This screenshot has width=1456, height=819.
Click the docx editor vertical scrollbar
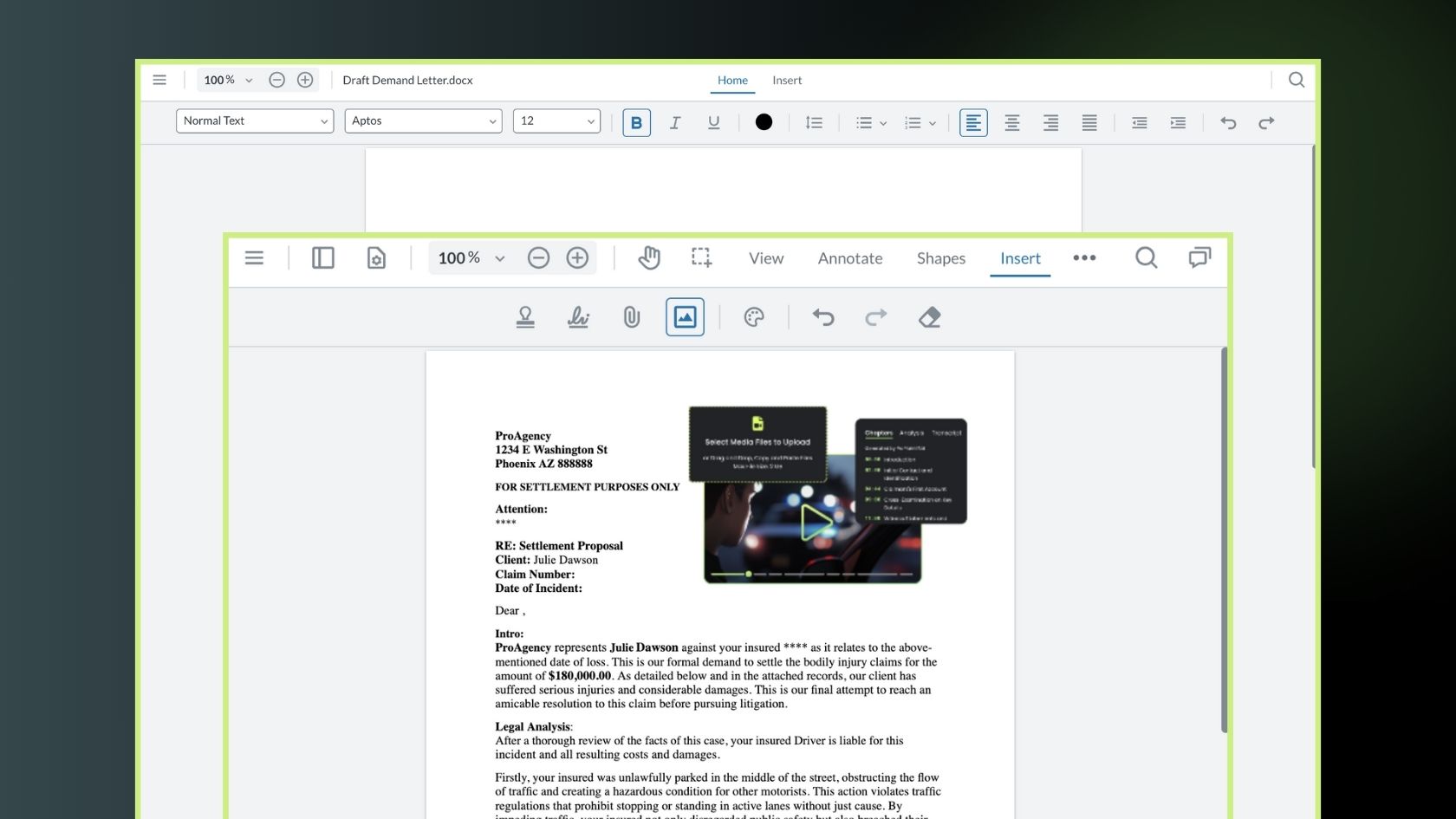tap(1314, 308)
